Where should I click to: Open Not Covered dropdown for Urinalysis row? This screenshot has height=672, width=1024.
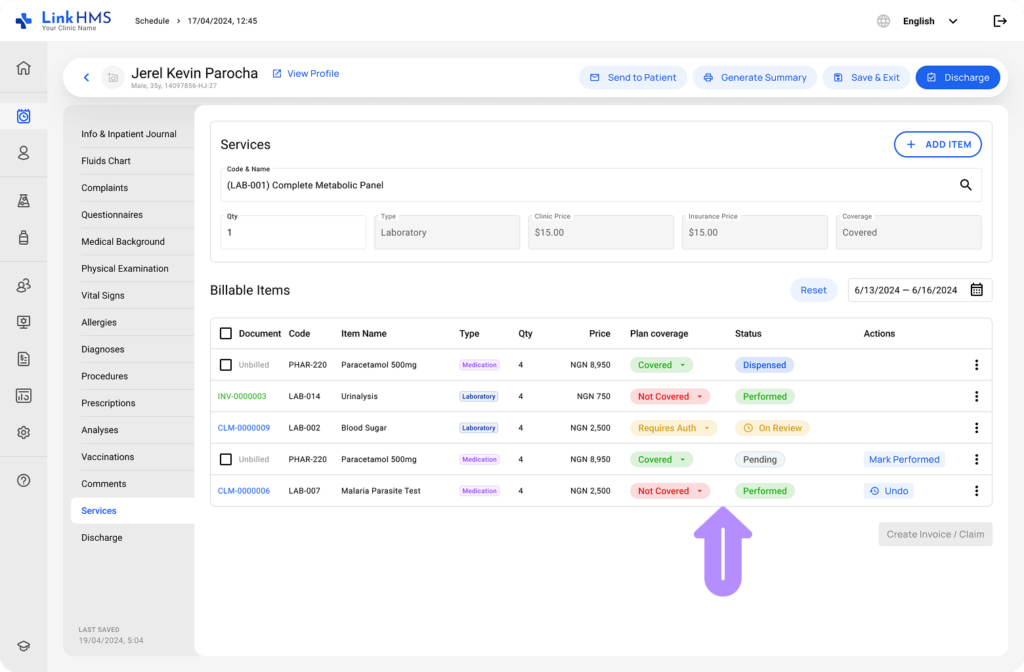[x=669, y=396]
